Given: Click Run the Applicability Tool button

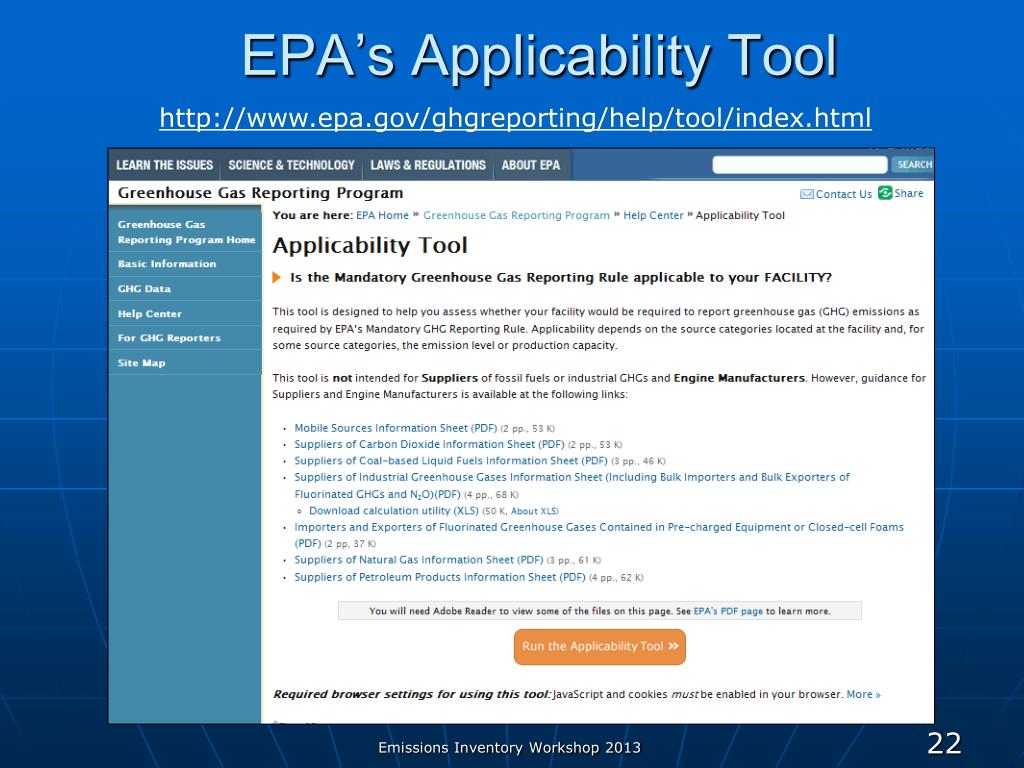Looking at the screenshot, I should 600,647.
